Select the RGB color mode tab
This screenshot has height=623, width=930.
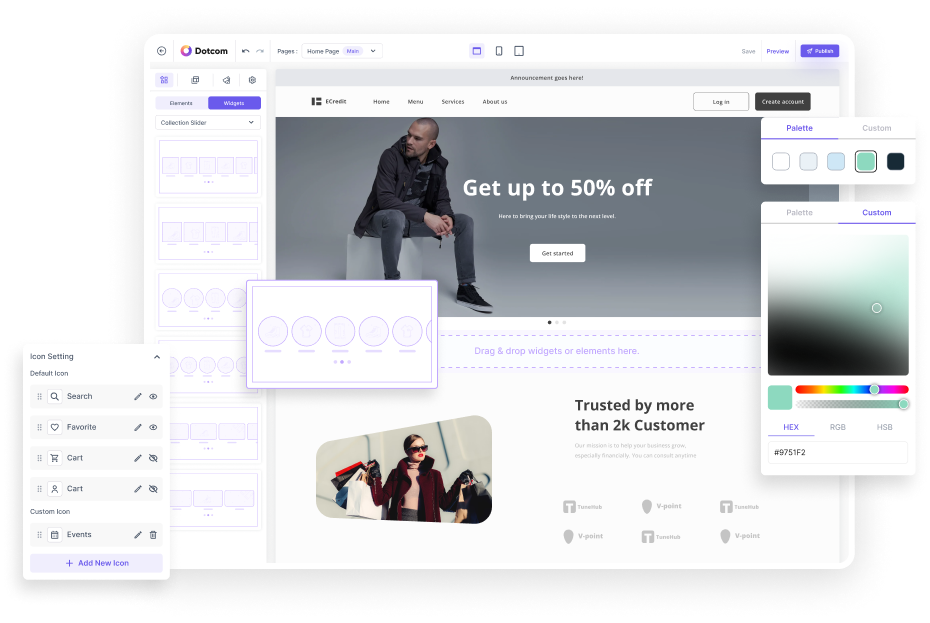point(837,427)
